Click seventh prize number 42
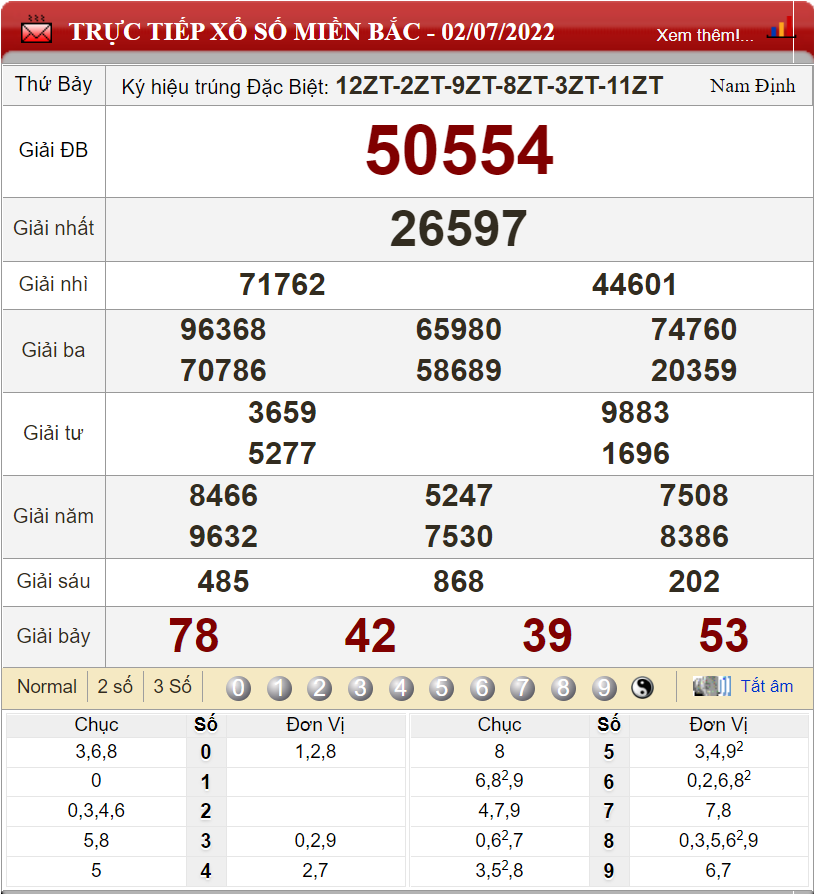Screen dimensions: 817x894 click(x=371, y=636)
